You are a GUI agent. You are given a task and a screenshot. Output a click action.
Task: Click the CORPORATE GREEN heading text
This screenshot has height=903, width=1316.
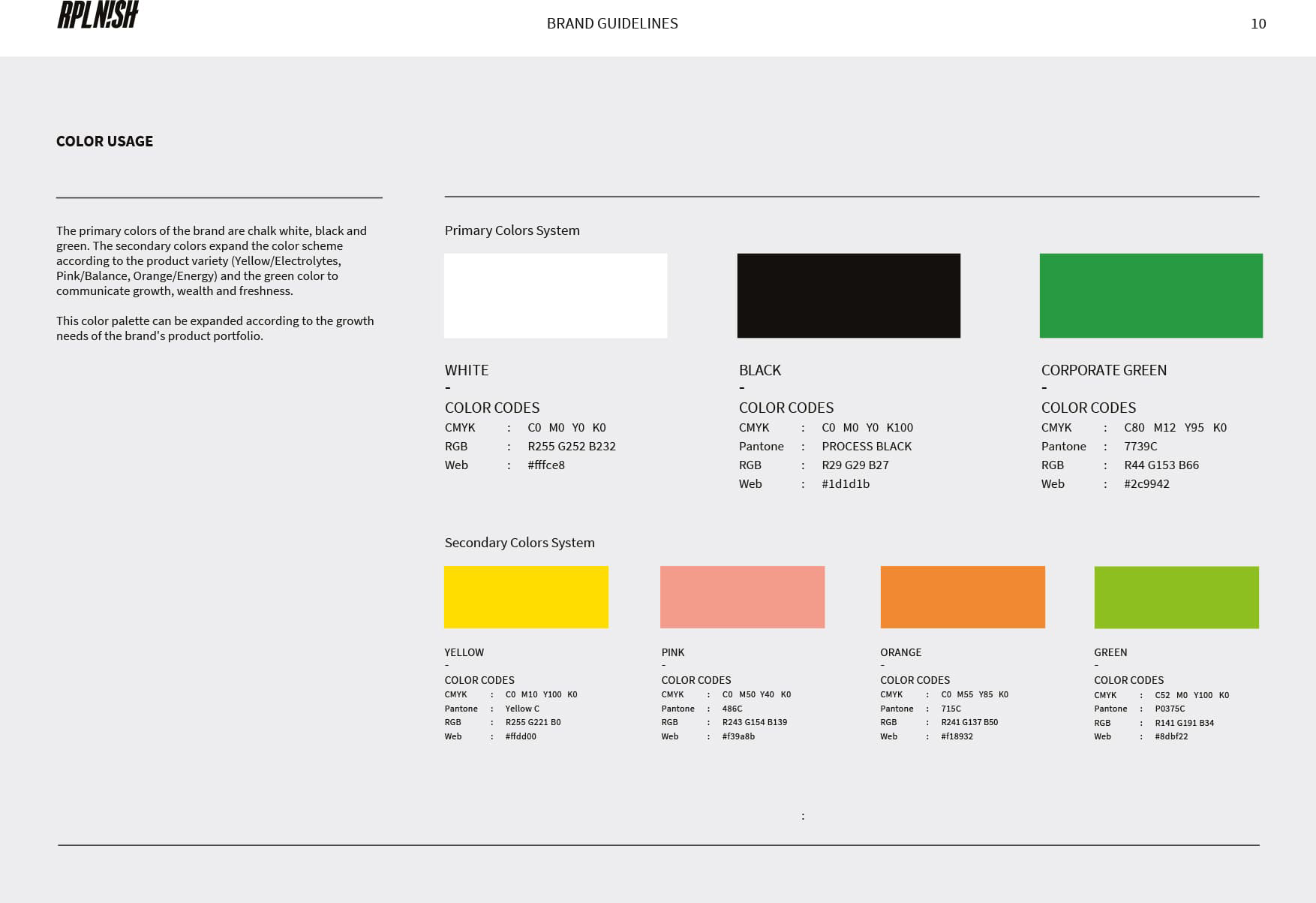click(1104, 370)
